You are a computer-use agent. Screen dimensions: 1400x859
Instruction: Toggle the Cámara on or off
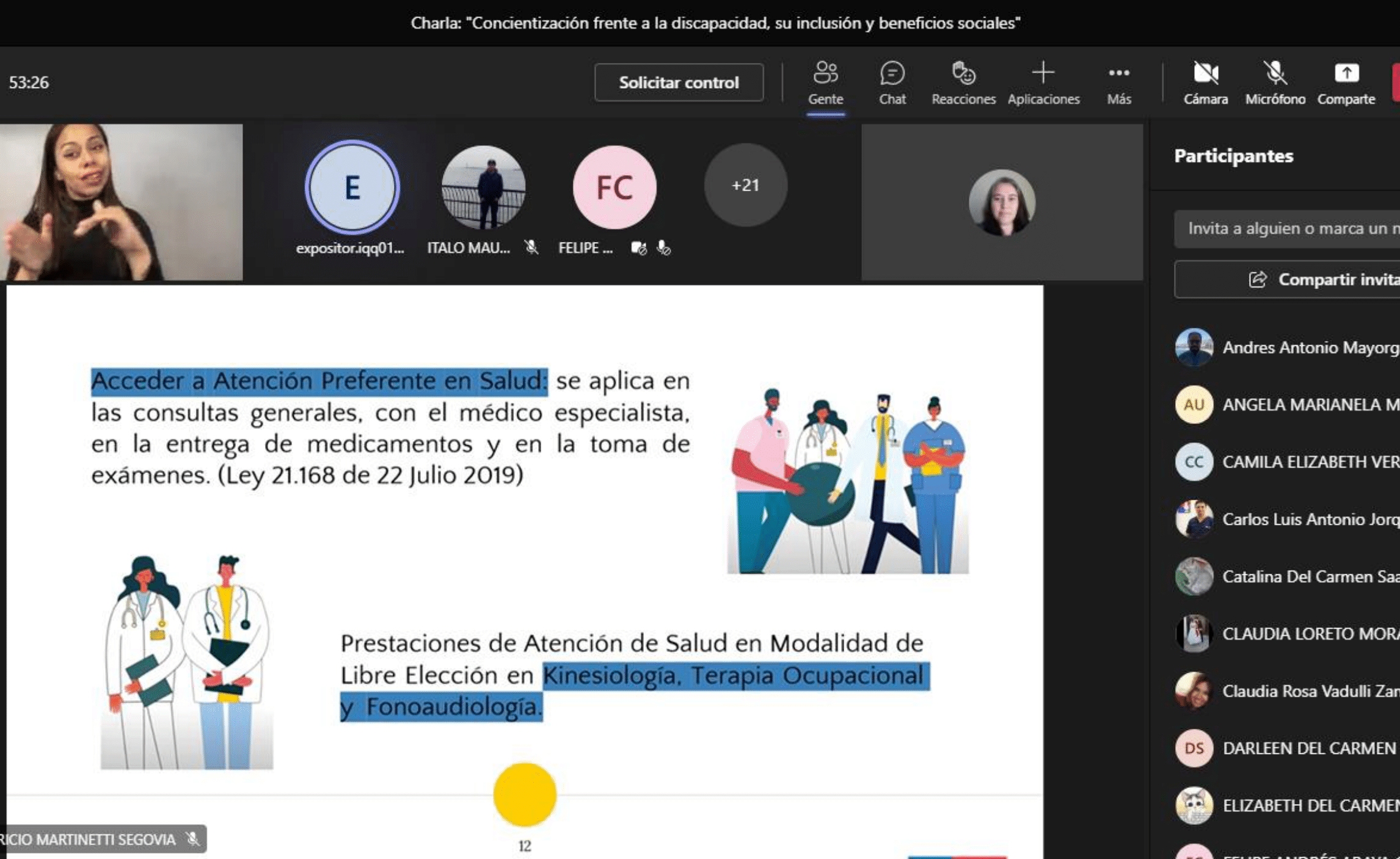[x=1205, y=83]
